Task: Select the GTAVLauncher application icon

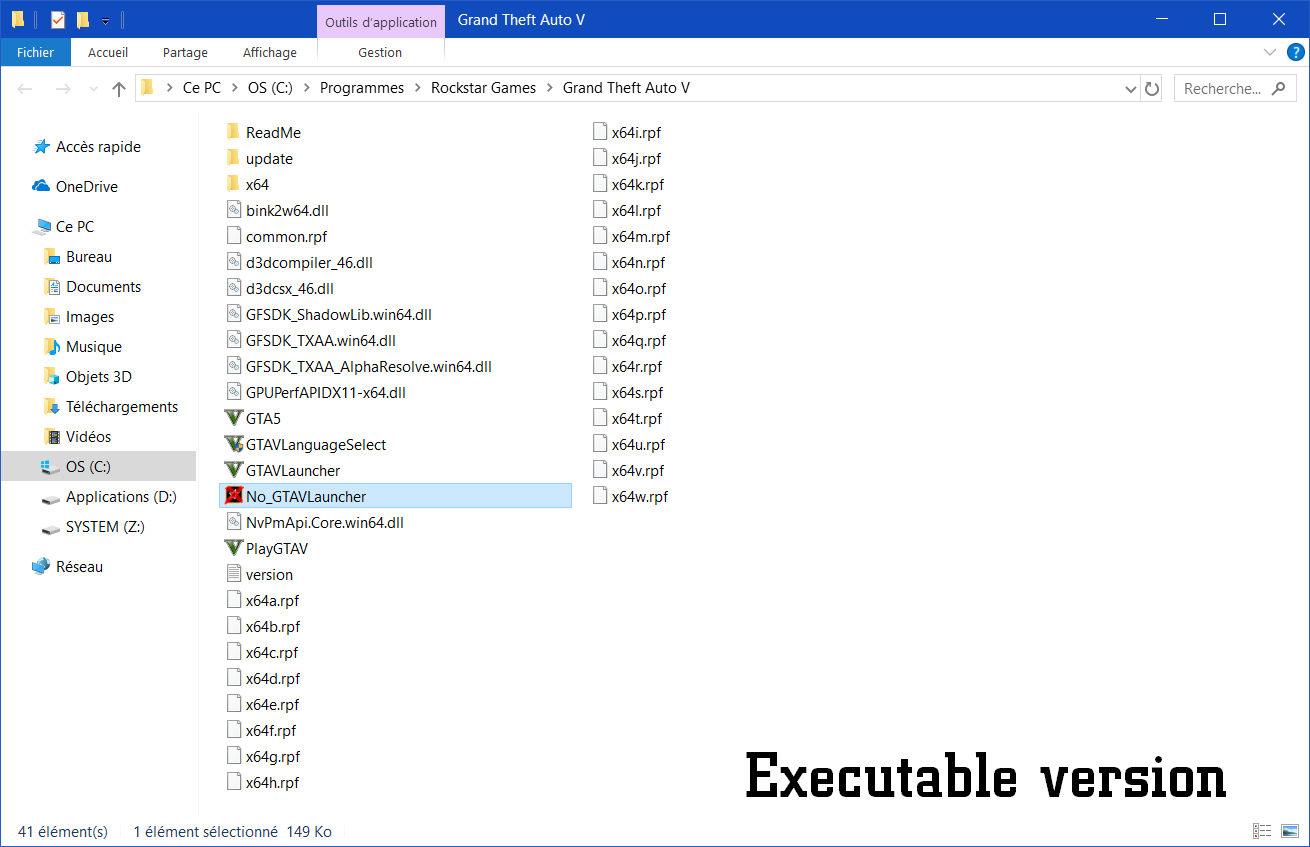Action: tap(234, 470)
